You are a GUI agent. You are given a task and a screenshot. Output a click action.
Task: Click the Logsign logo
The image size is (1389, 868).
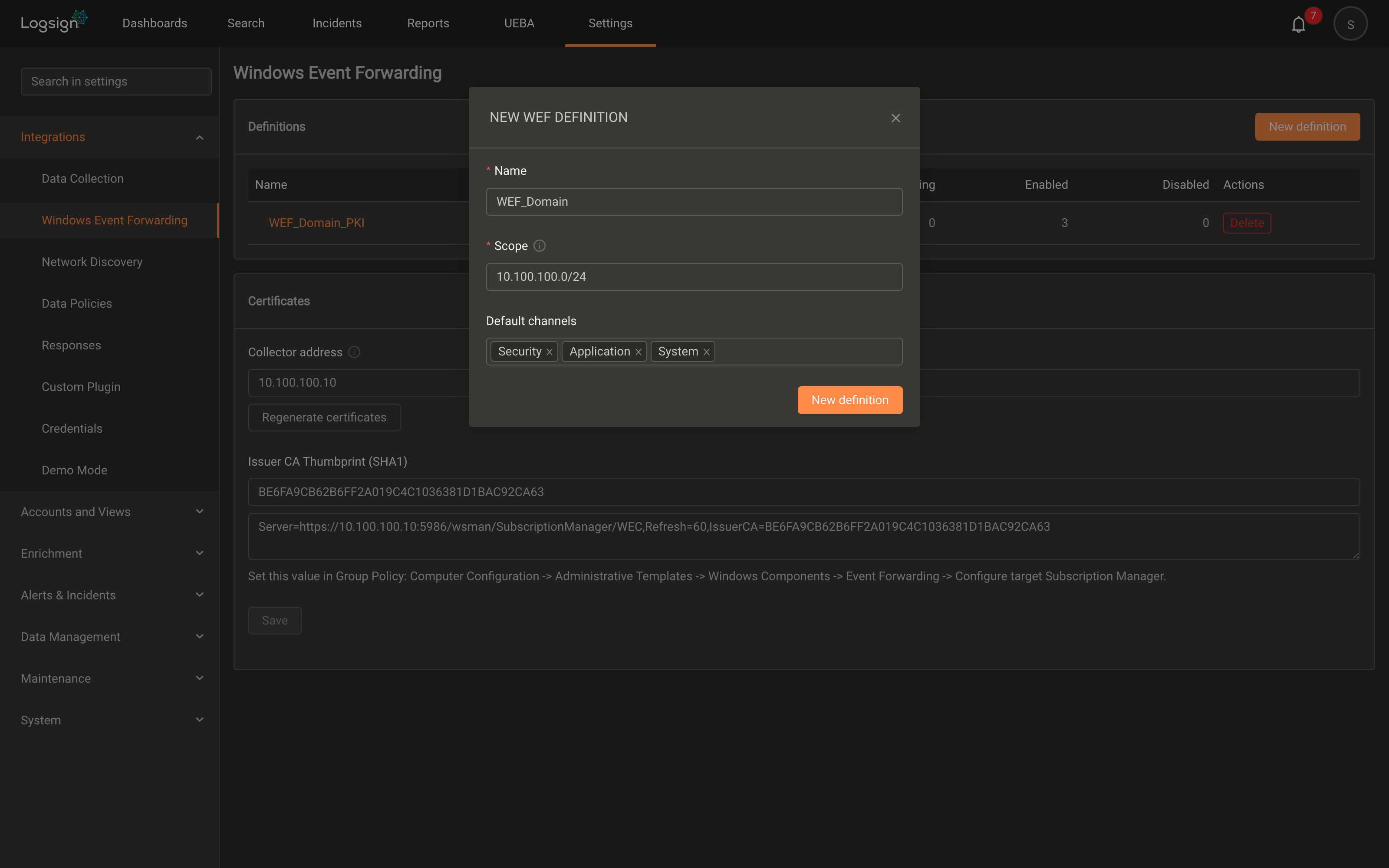coord(54,22)
